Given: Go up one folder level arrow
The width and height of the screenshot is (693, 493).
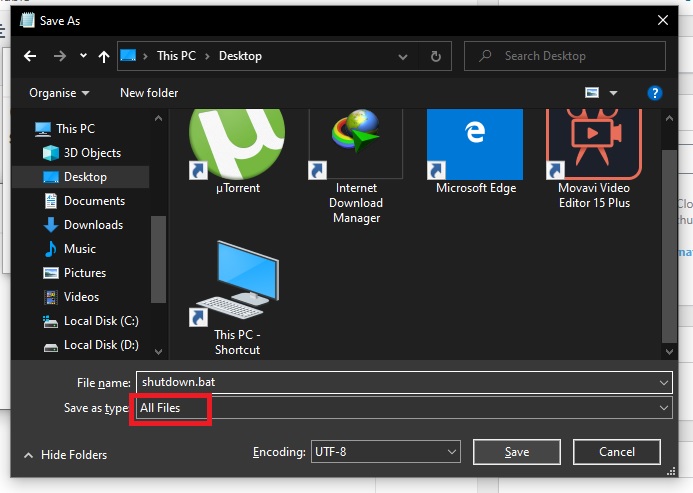Looking at the screenshot, I should (104, 56).
